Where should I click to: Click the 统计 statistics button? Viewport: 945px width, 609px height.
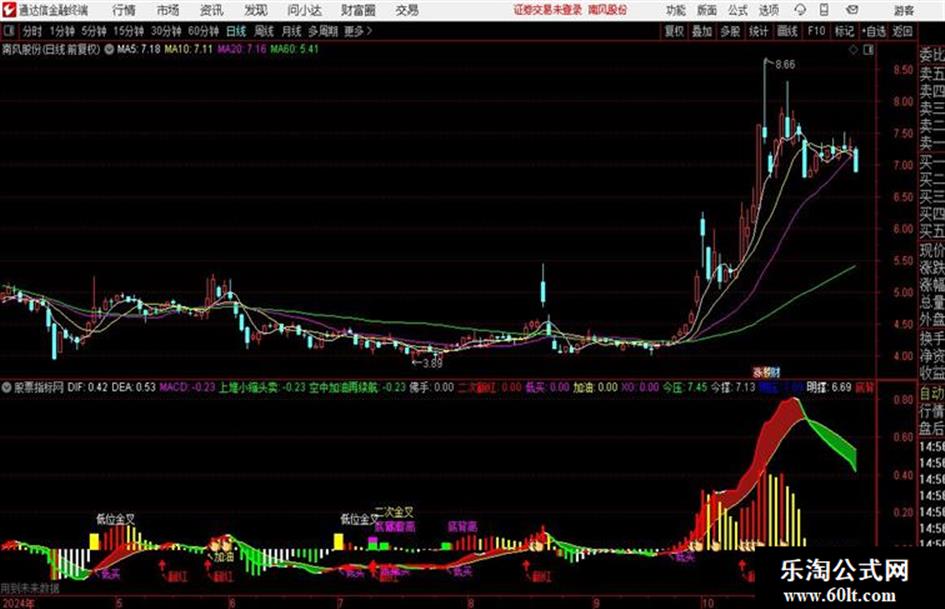[758, 31]
